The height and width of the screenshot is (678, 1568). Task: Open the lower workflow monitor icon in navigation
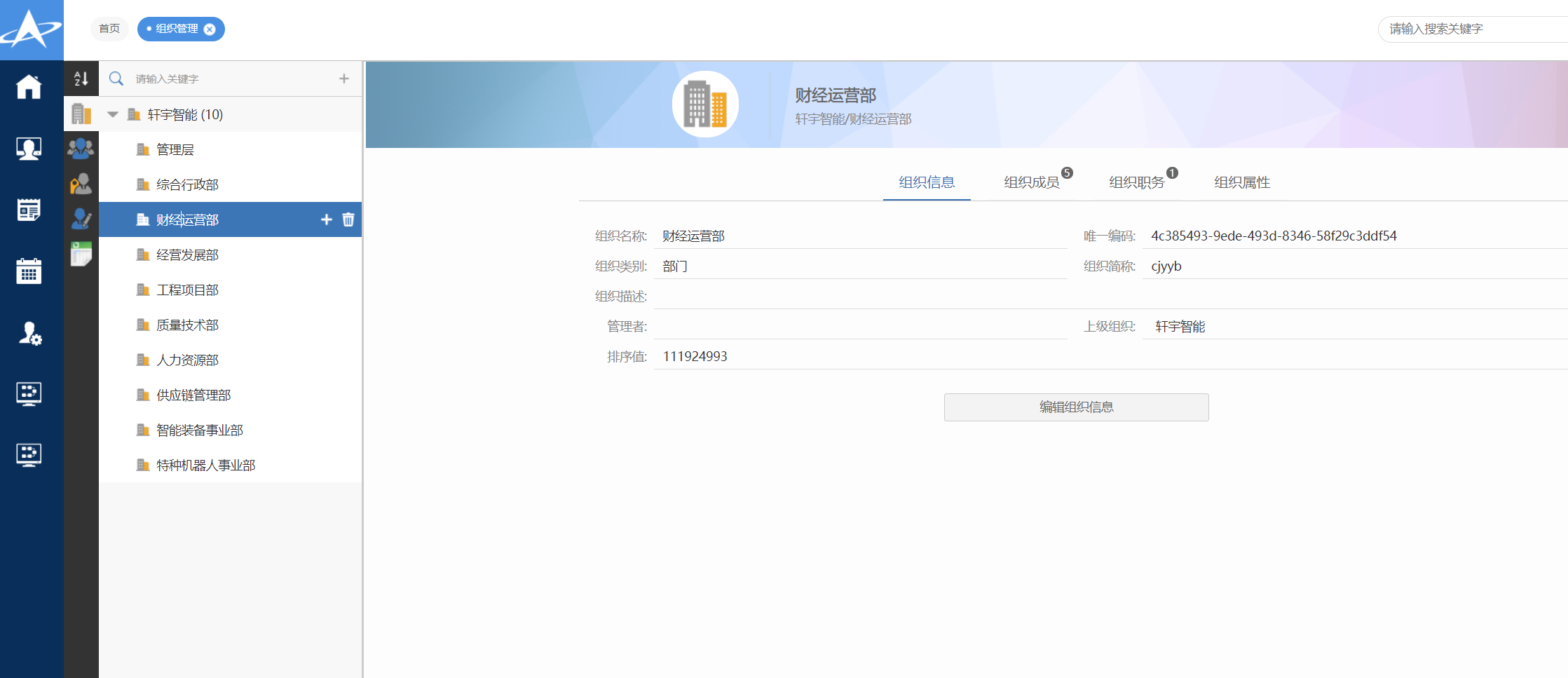coord(29,455)
